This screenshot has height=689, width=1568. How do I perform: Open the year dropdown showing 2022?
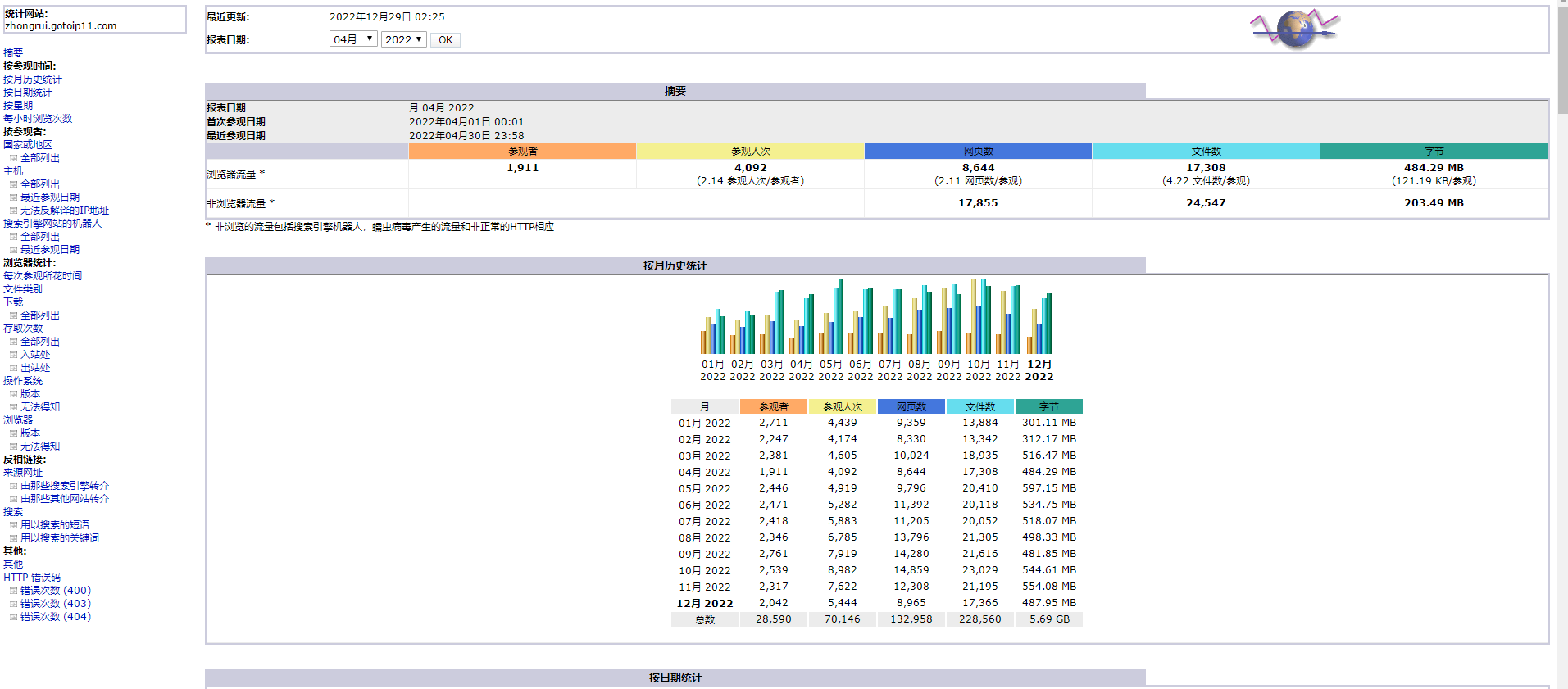tap(403, 39)
